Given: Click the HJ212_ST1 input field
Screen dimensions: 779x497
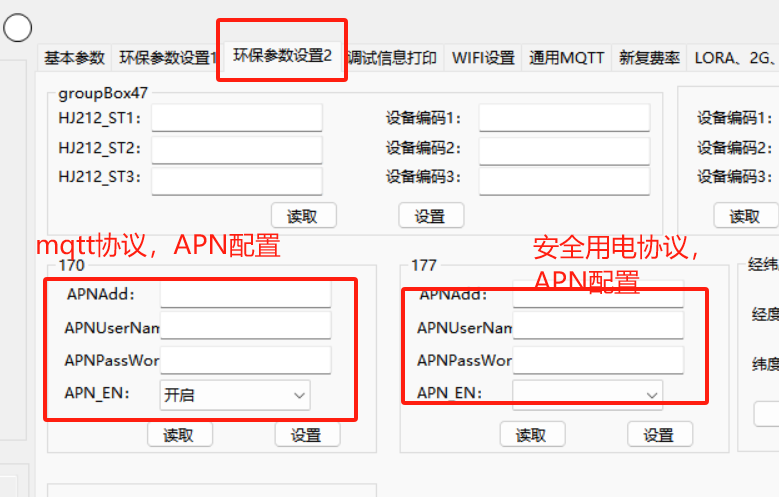Looking at the screenshot, I should pos(237,118).
